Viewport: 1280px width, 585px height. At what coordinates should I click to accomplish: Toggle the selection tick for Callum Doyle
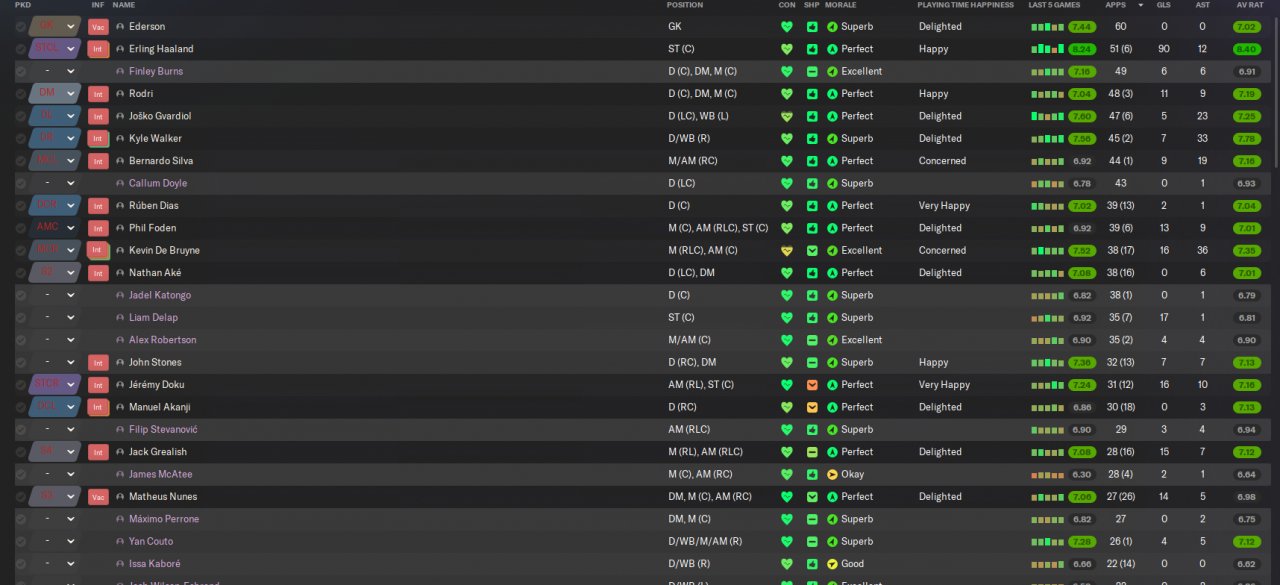21,184
